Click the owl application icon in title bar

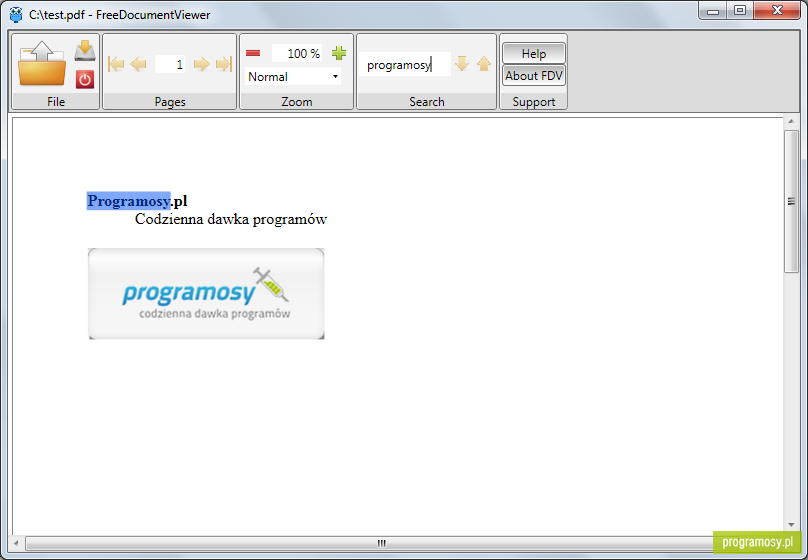(16, 14)
